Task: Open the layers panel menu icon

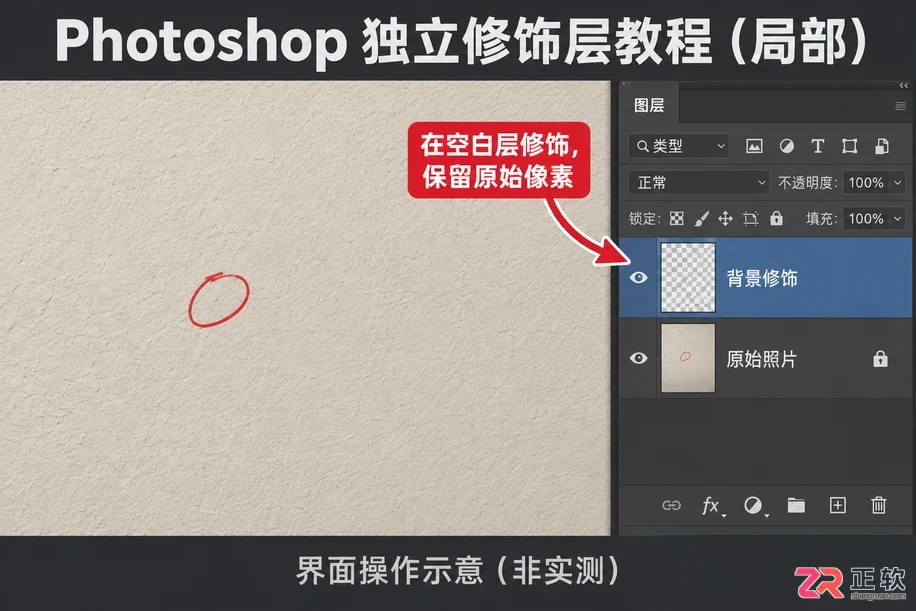Action: coord(900,106)
